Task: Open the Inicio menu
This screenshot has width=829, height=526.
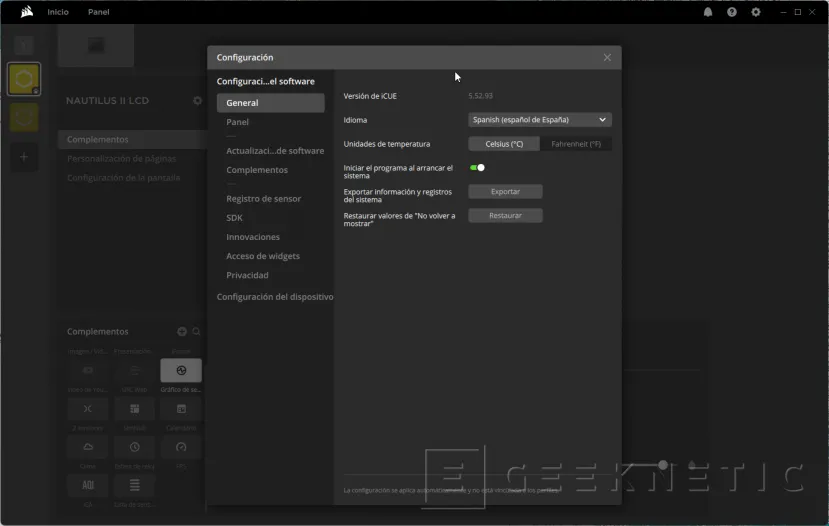Action: pos(58,12)
